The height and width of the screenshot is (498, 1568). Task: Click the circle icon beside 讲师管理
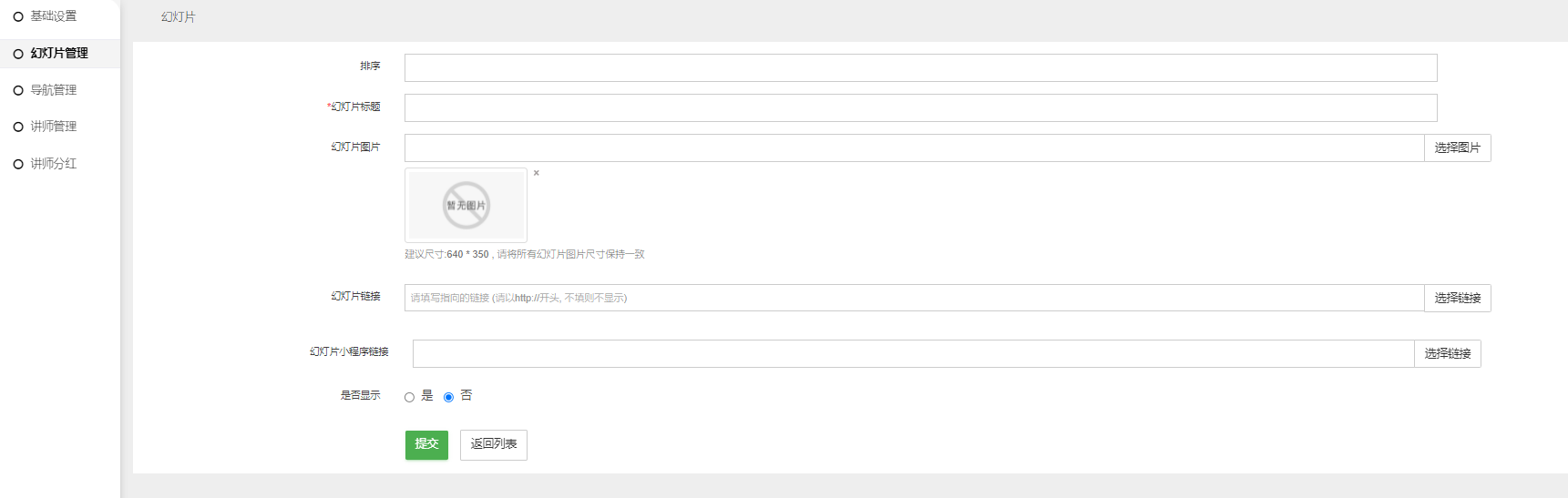[x=18, y=127]
